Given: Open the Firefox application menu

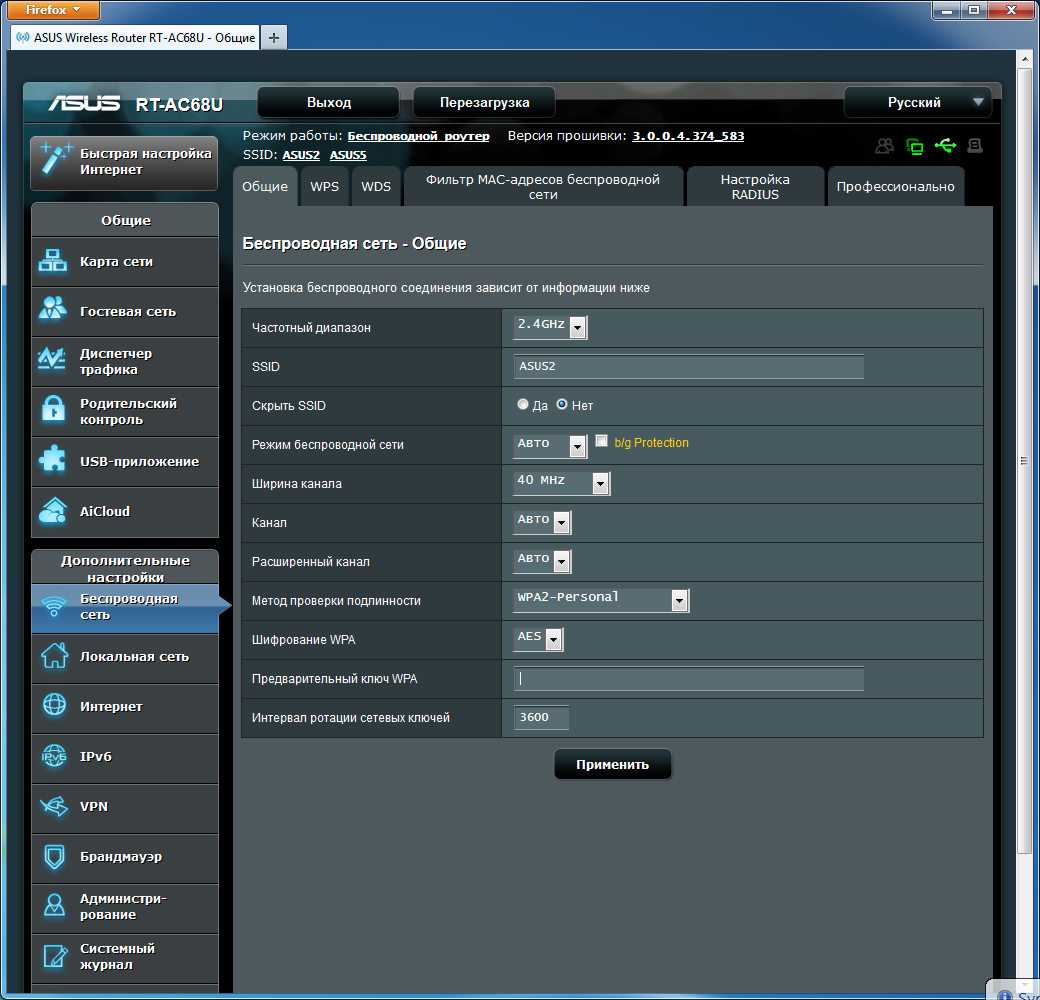Looking at the screenshot, I should (x=52, y=10).
